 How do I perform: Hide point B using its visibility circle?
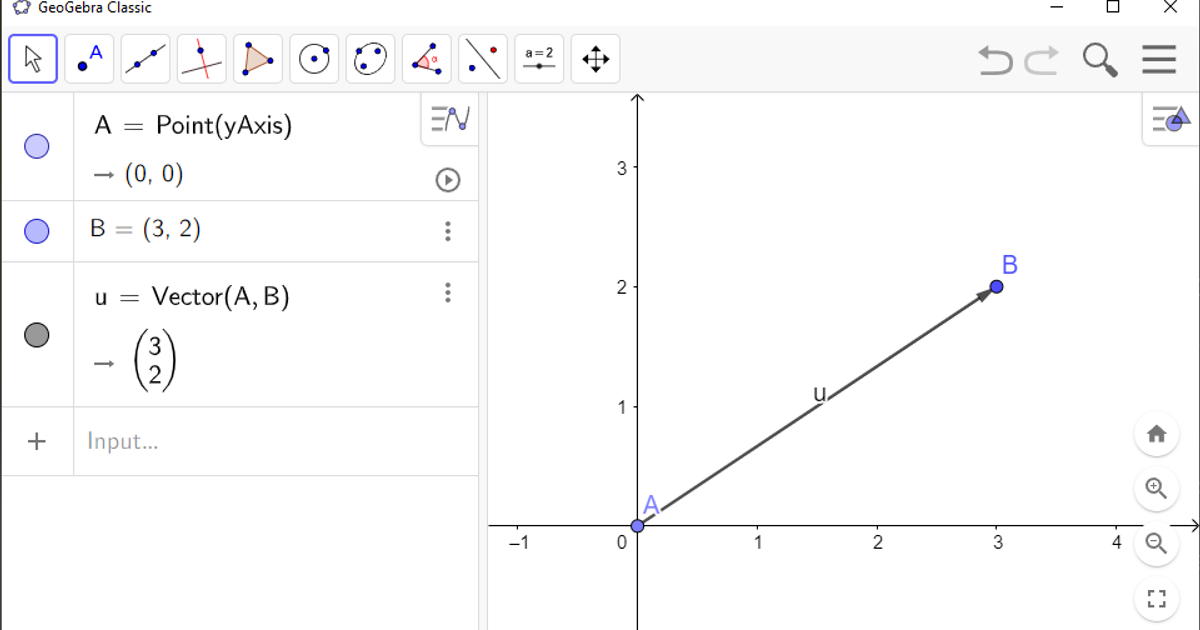coord(37,231)
